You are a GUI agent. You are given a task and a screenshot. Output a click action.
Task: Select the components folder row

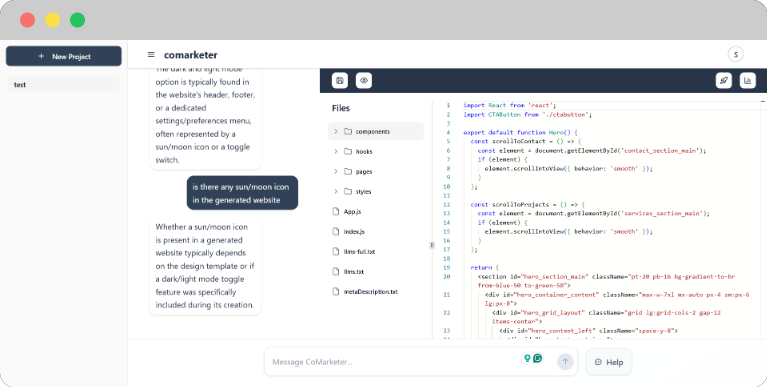point(376,132)
